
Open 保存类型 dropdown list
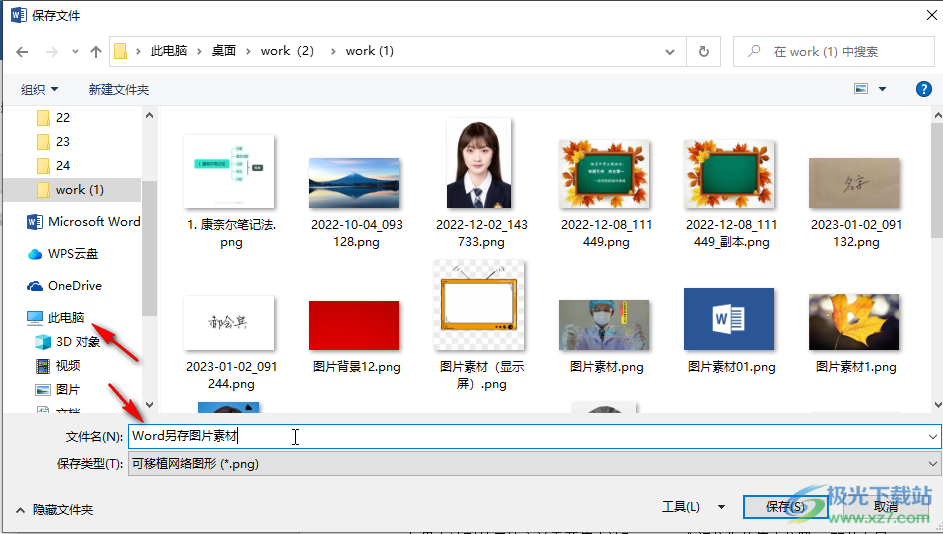tap(534, 464)
